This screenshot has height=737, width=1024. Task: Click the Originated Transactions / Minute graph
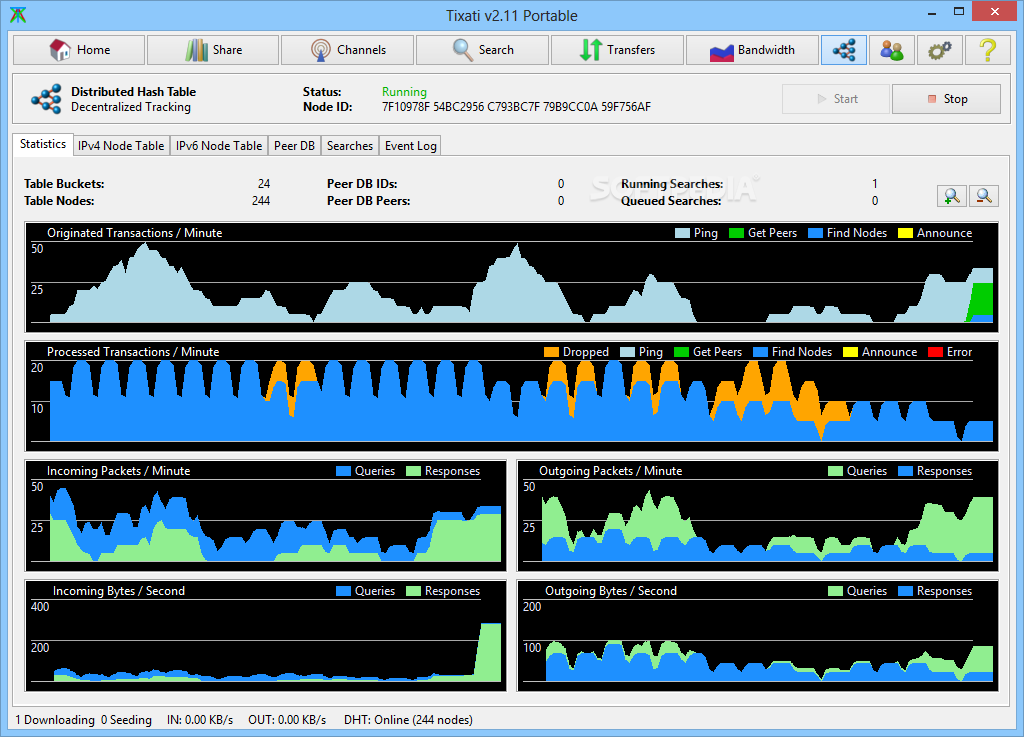511,277
